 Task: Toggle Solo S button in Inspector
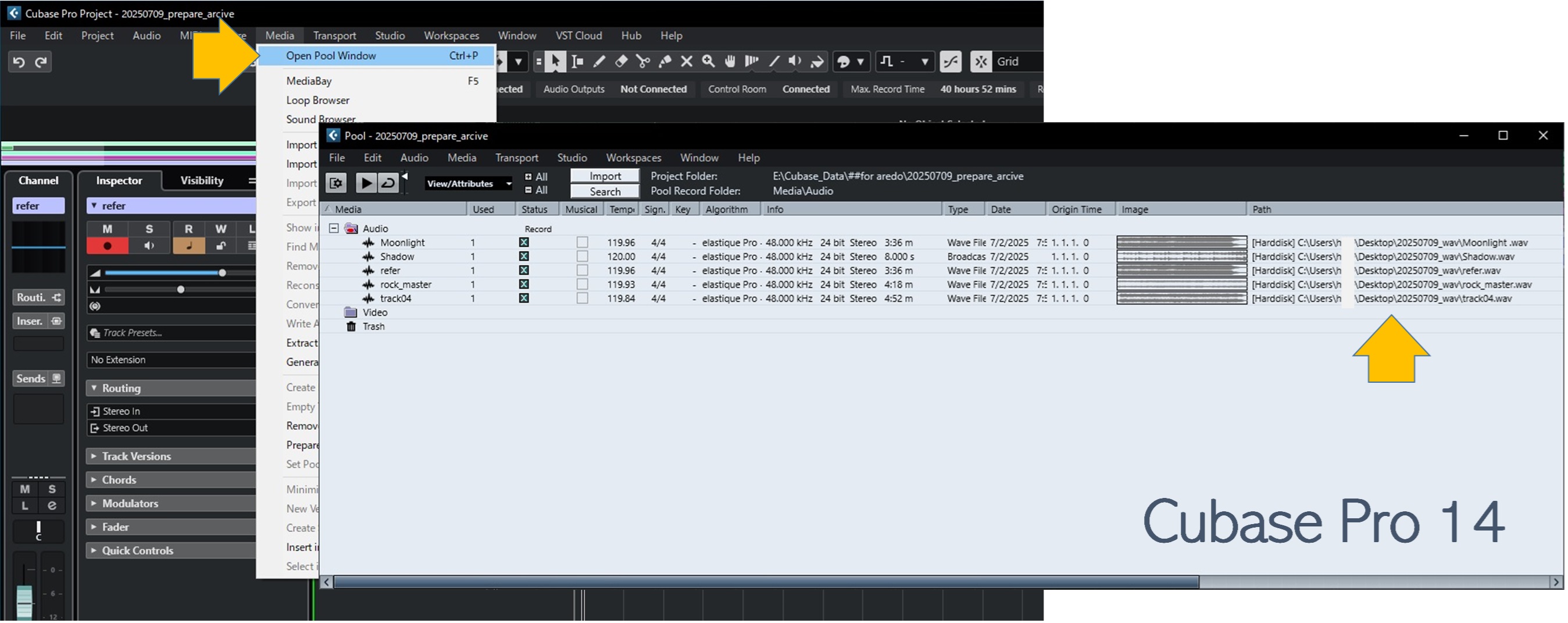[149, 229]
